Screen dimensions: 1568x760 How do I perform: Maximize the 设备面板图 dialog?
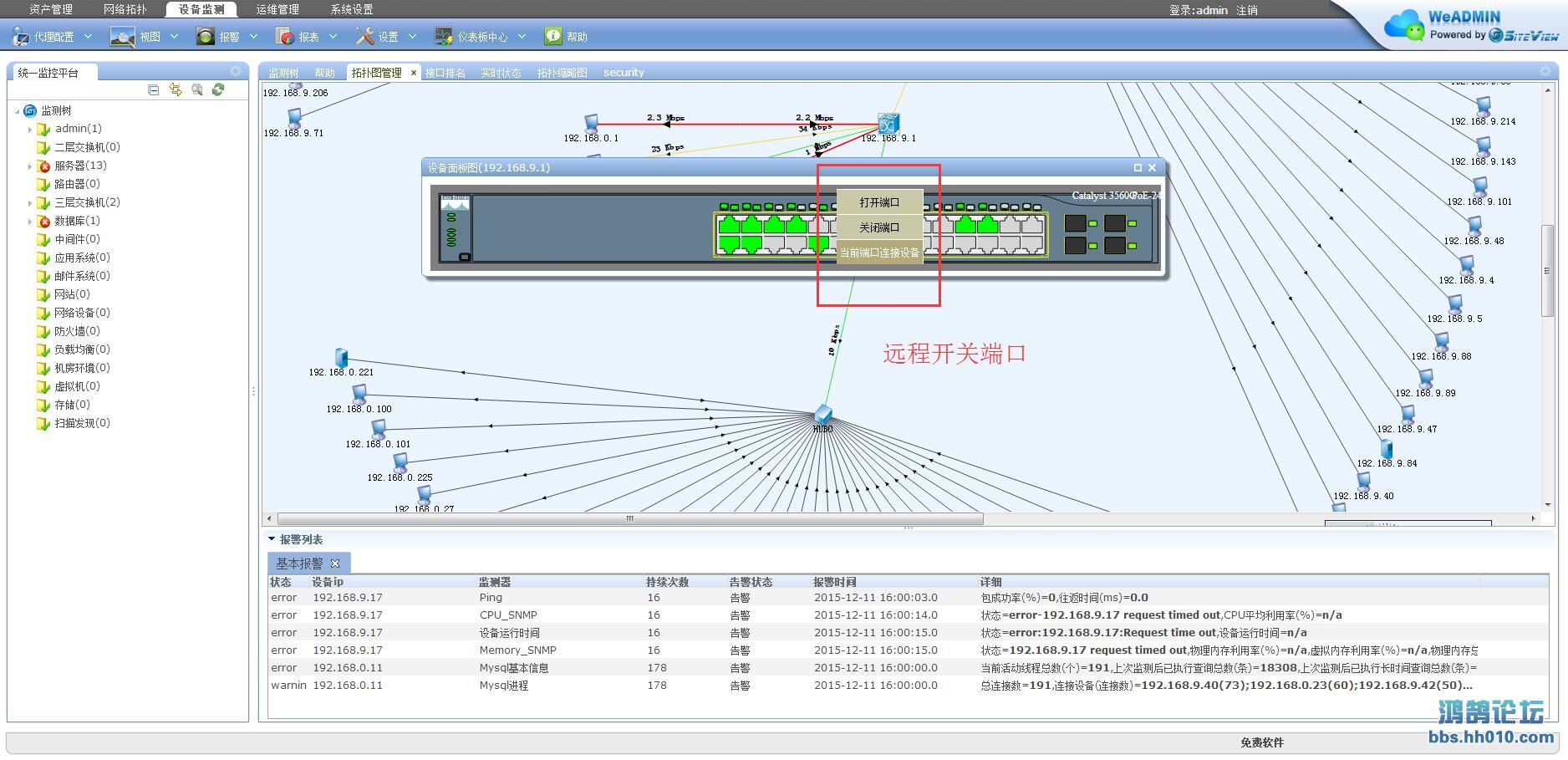(x=1137, y=168)
